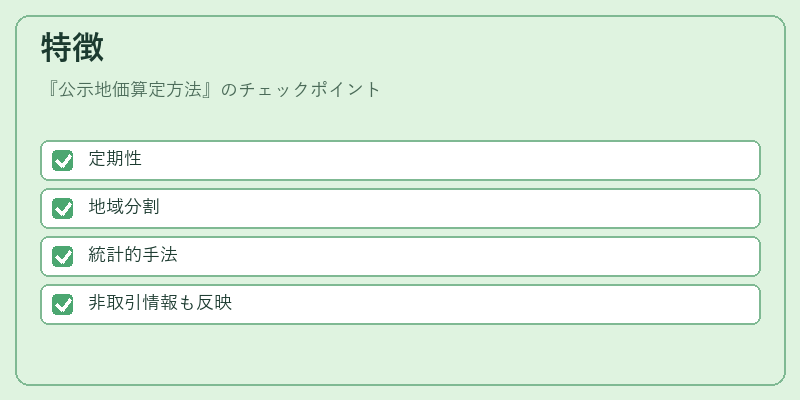Click empty white area of 統計的手法 row
The height and width of the screenshot is (400, 800).
(x=467, y=256)
